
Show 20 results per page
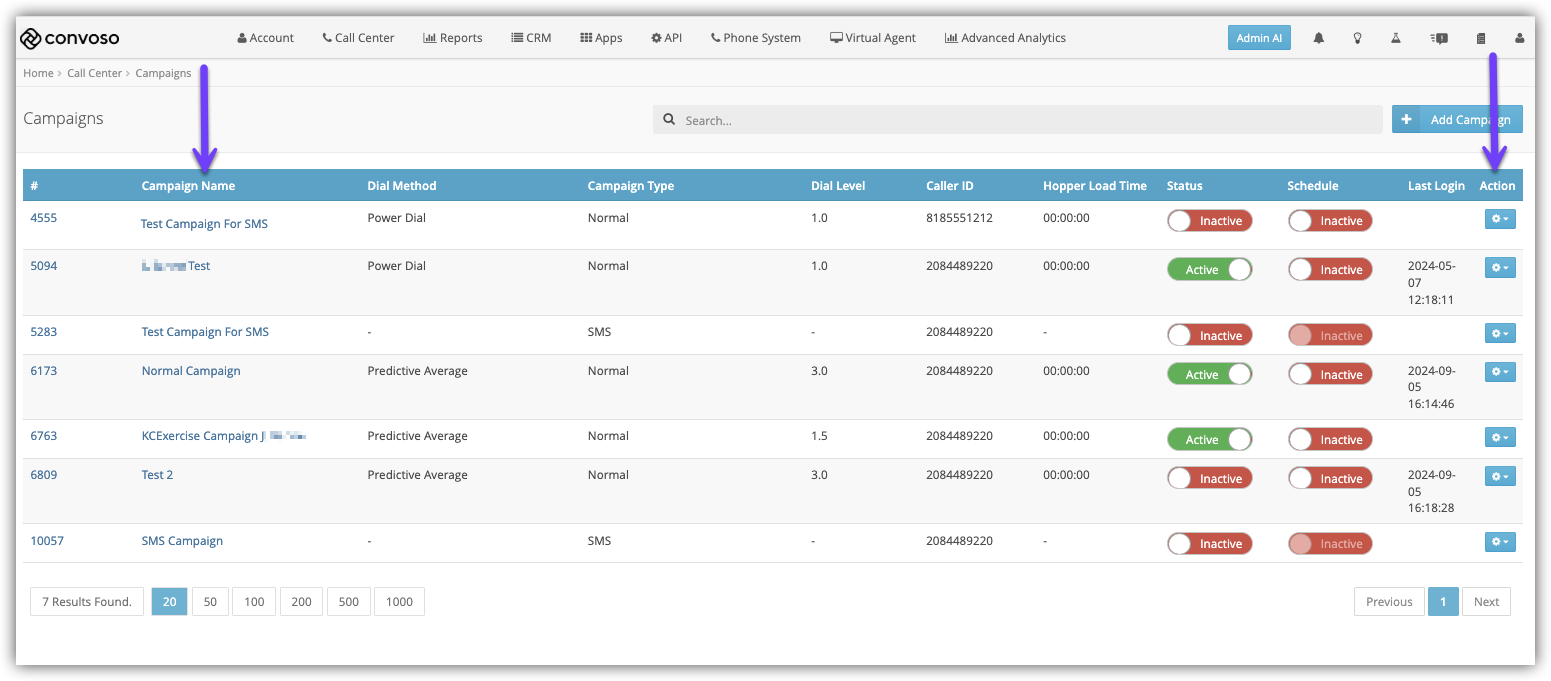(170, 601)
